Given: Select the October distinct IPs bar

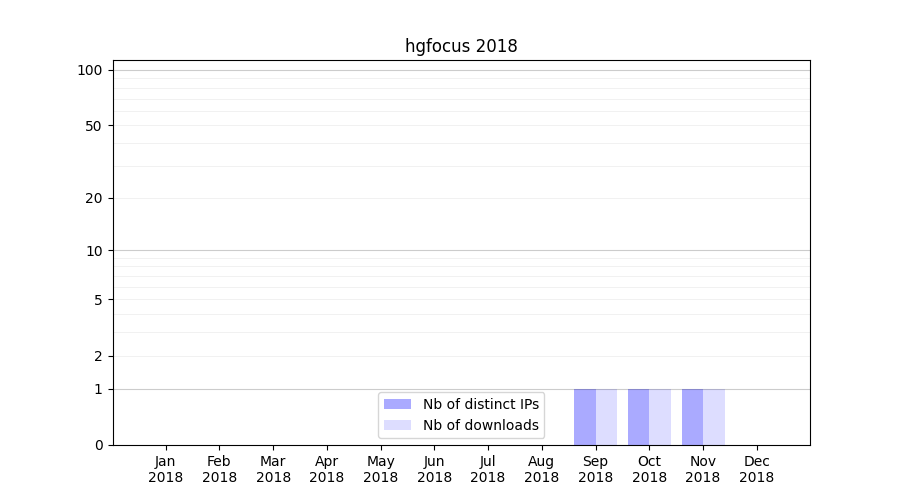Looking at the screenshot, I should [638, 417].
